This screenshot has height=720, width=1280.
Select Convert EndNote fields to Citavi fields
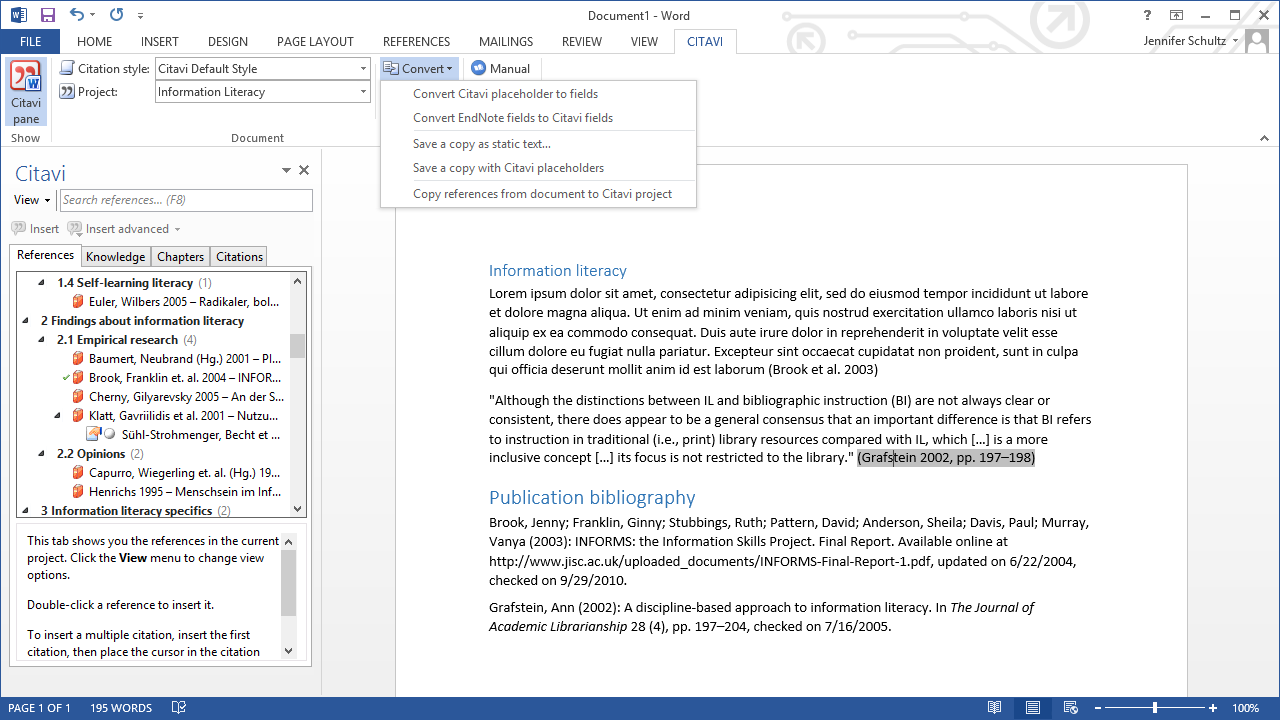[x=538, y=118]
